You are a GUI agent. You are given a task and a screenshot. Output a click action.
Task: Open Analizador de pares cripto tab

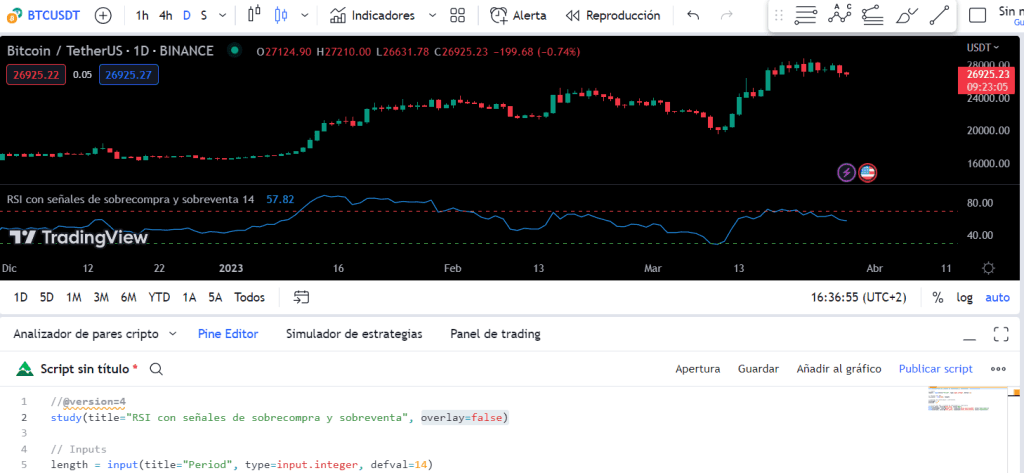click(86, 334)
